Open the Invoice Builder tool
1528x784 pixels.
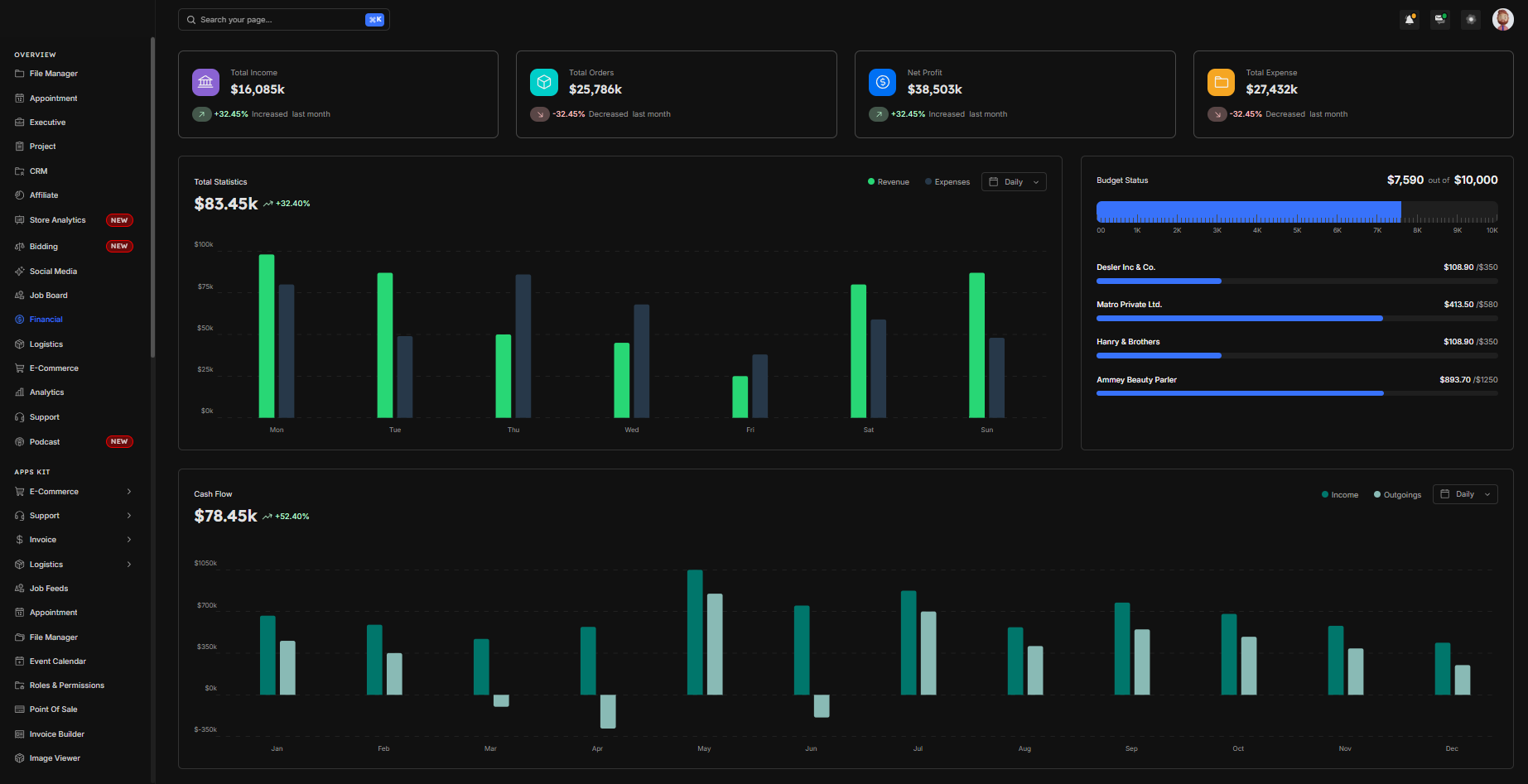click(55, 733)
